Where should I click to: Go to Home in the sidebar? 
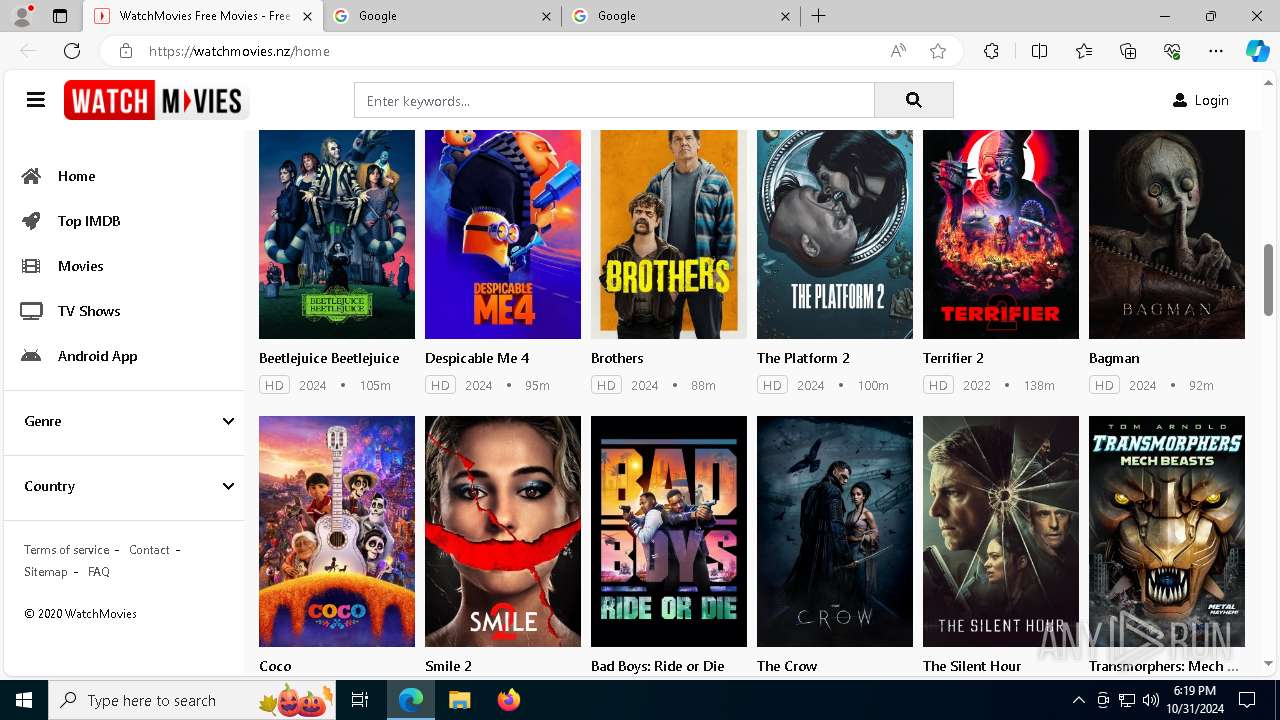pos(76,176)
